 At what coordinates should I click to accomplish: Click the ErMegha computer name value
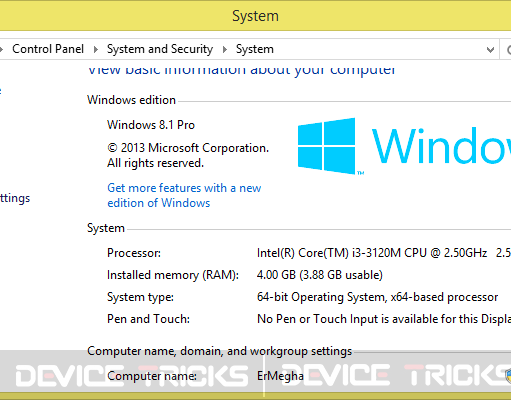(280, 376)
